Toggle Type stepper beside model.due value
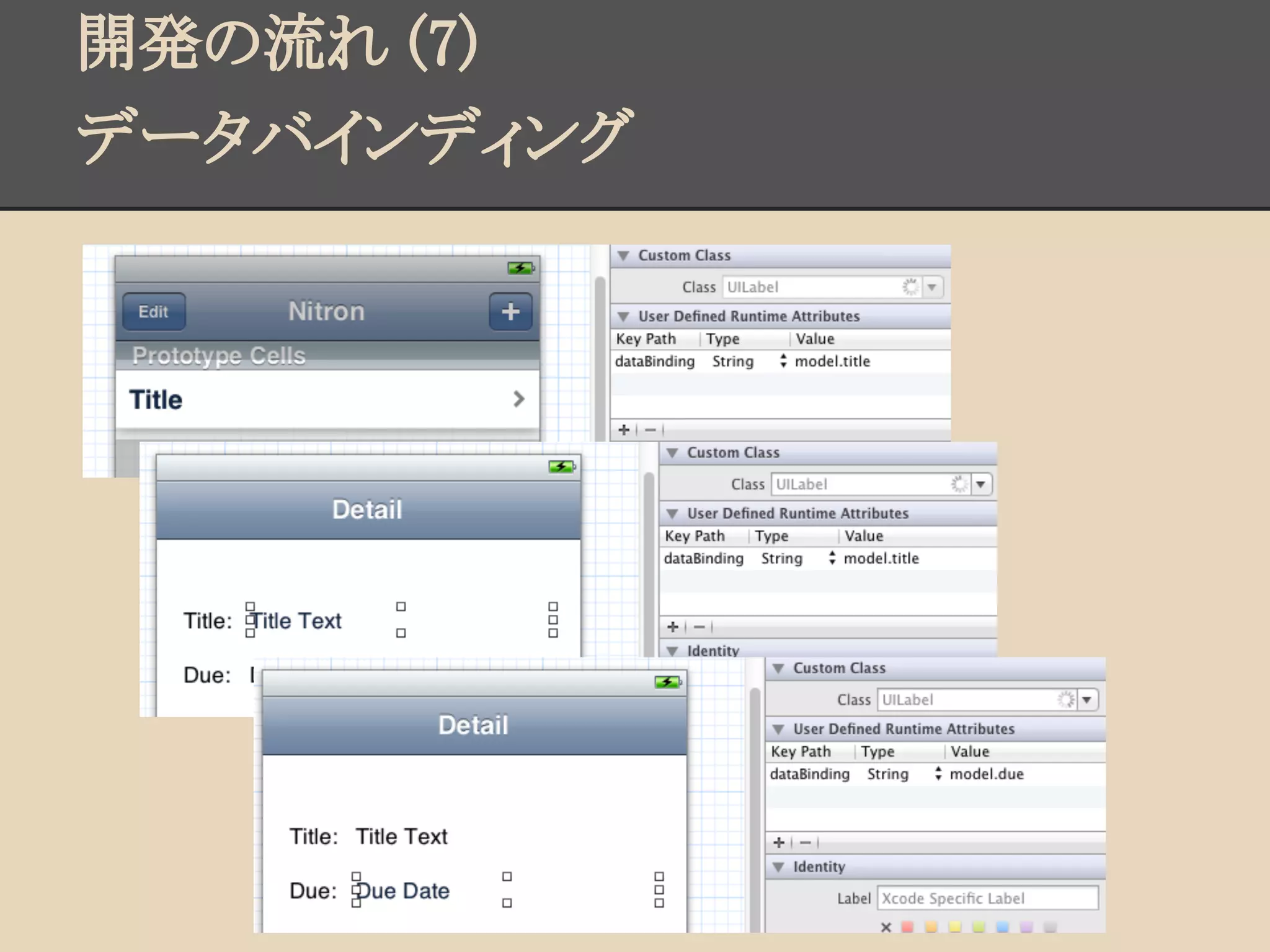 point(938,773)
